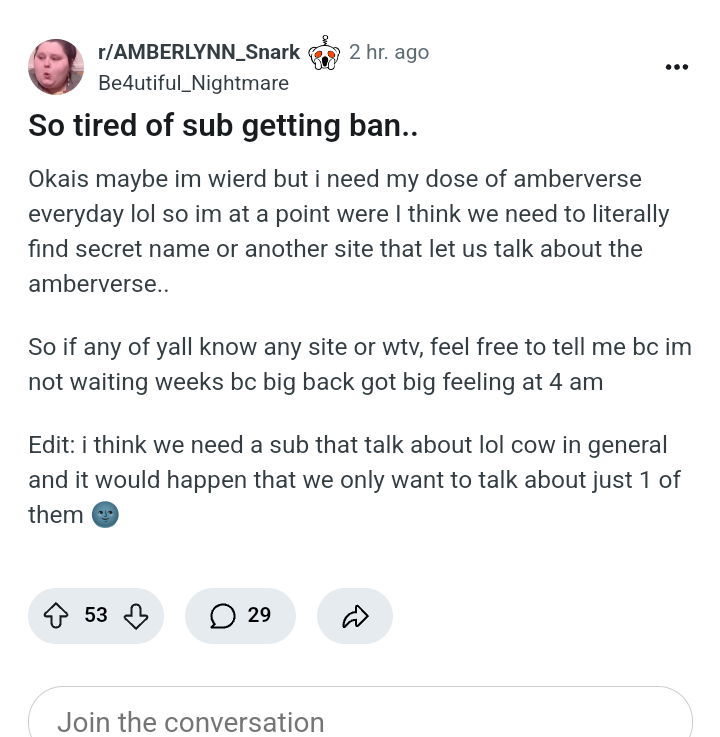Screen dimensions: 720x737
Task: Focus the 'Join the conversation' comment box
Action: (360, 712)
